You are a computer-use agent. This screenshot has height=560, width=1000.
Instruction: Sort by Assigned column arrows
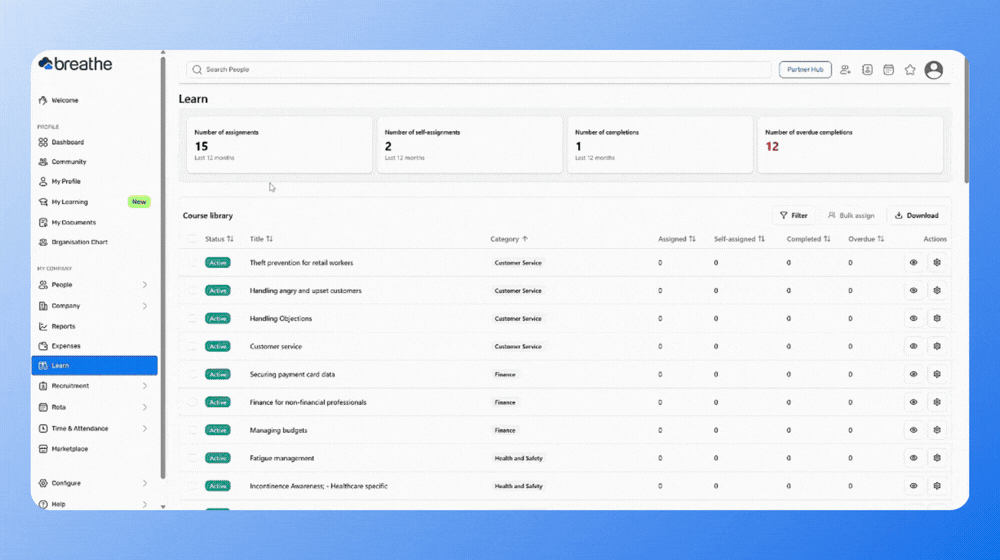click(x=692, y=239)
